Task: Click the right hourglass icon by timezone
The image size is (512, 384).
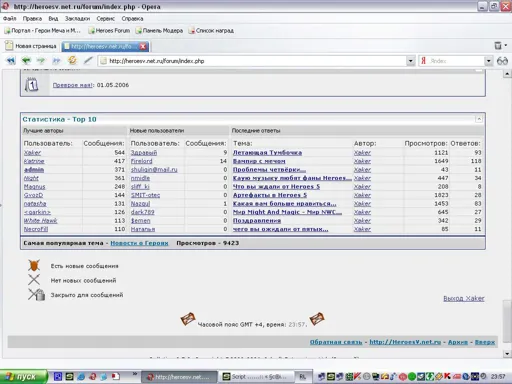Action: (317, 319)
